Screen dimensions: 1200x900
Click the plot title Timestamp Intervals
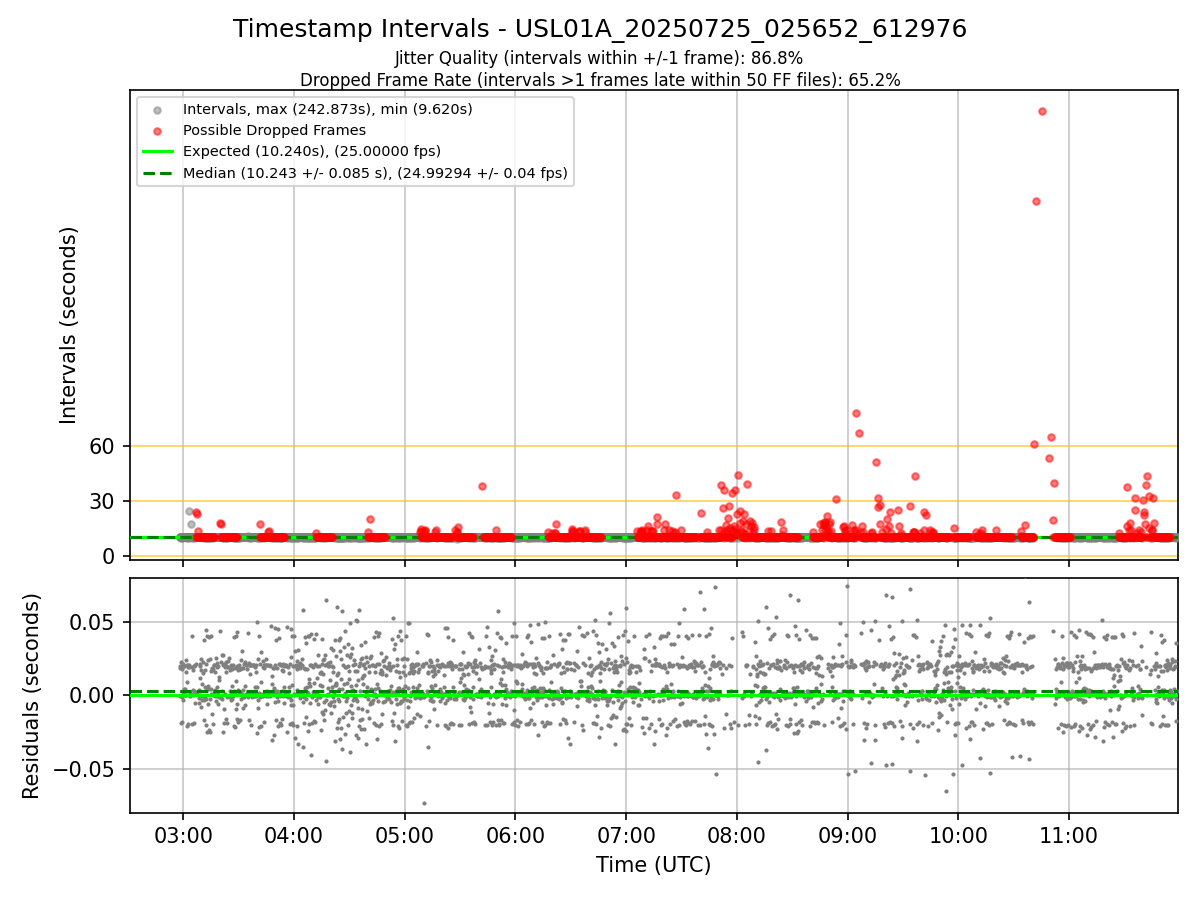(x=600, y=29)
